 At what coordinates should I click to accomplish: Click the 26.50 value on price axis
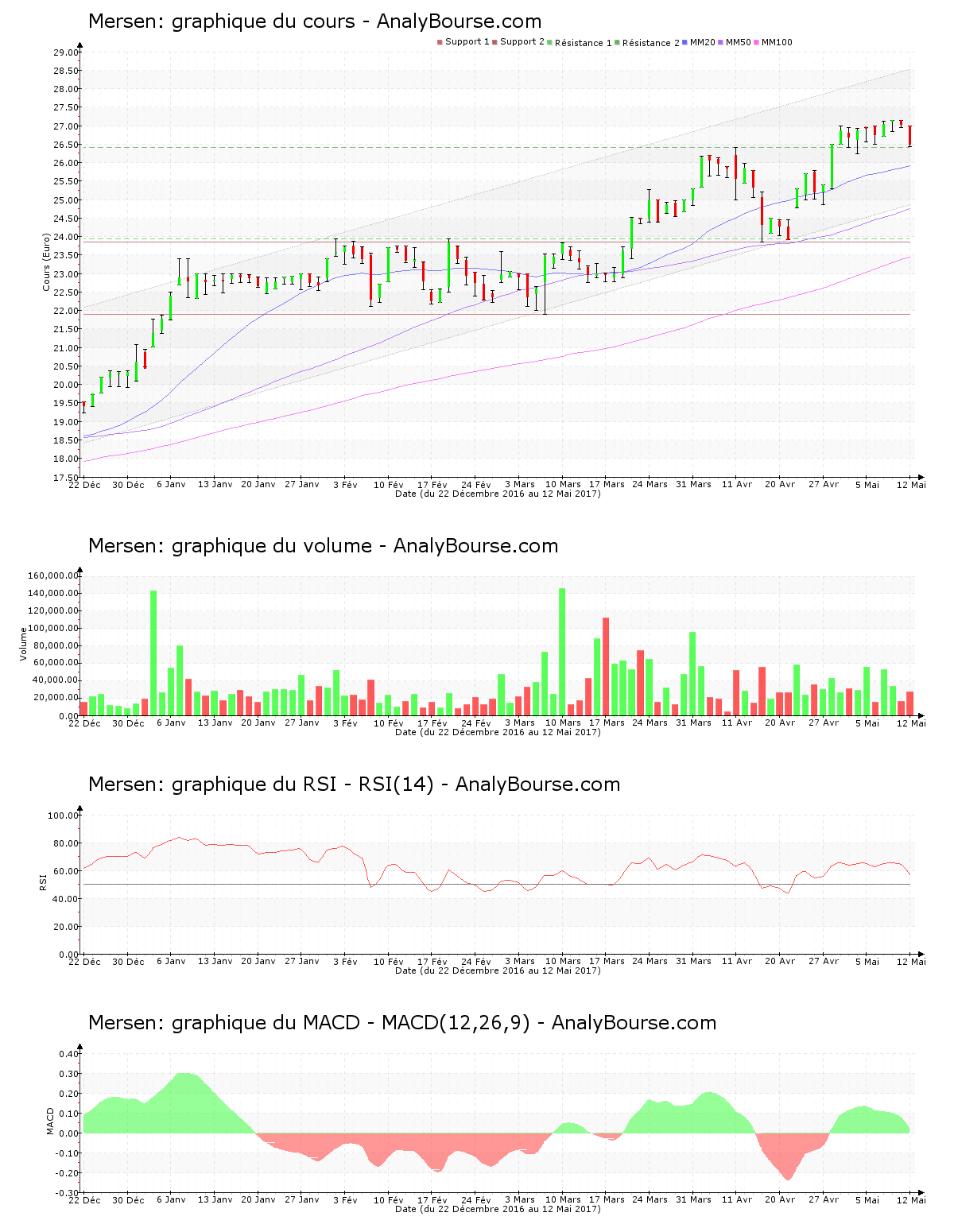point(66,145)
